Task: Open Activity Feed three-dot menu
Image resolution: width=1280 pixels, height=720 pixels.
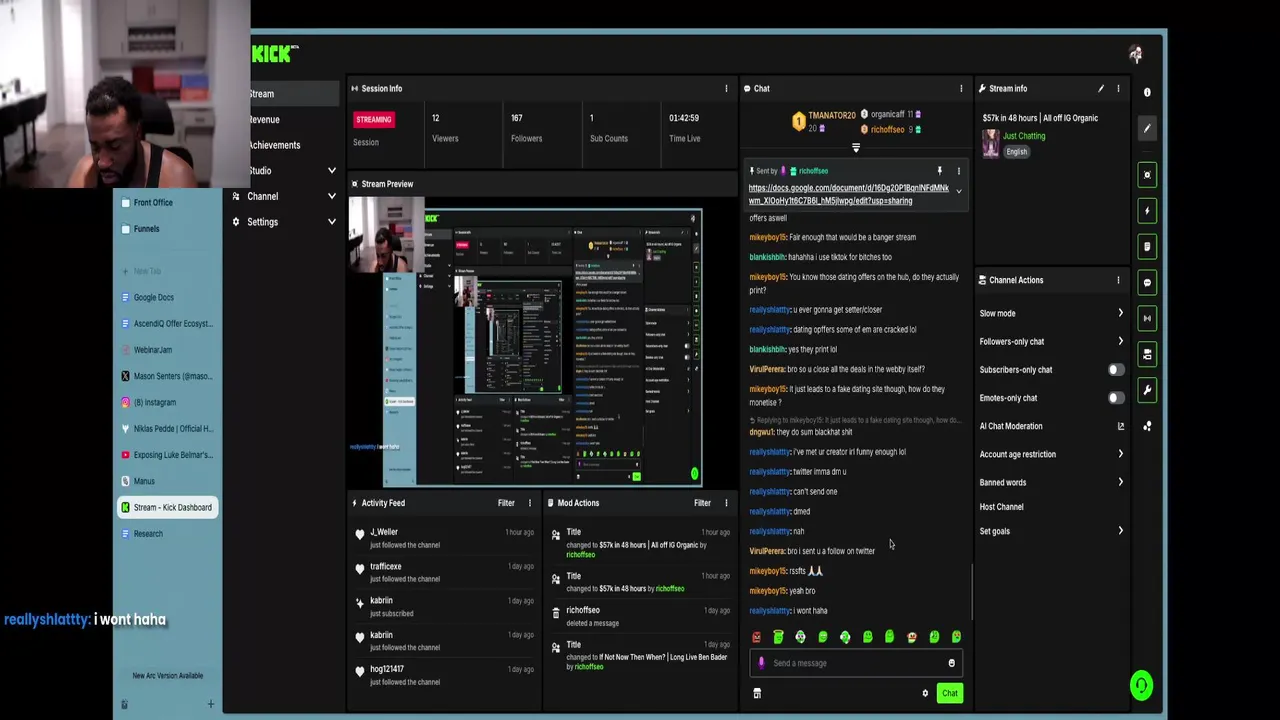Action: coord(530,503)
